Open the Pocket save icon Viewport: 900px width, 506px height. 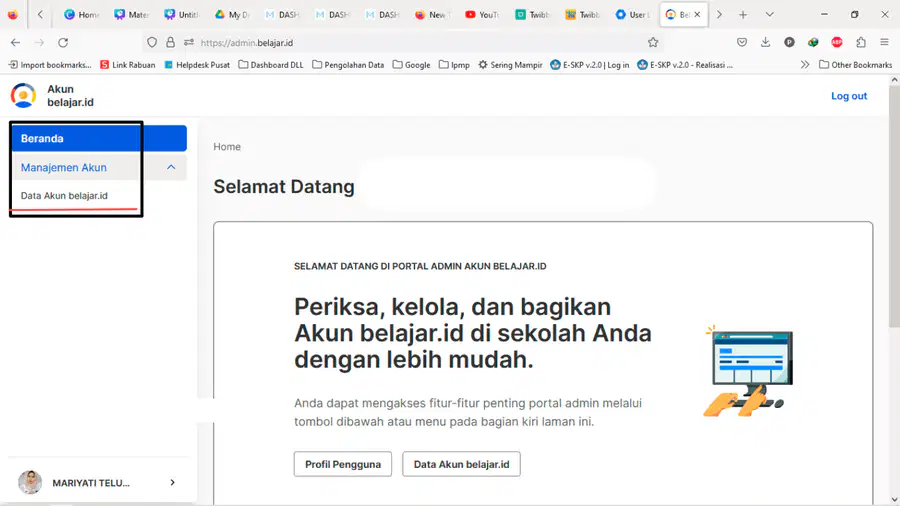pyautogui.click(x=742, y=42)
